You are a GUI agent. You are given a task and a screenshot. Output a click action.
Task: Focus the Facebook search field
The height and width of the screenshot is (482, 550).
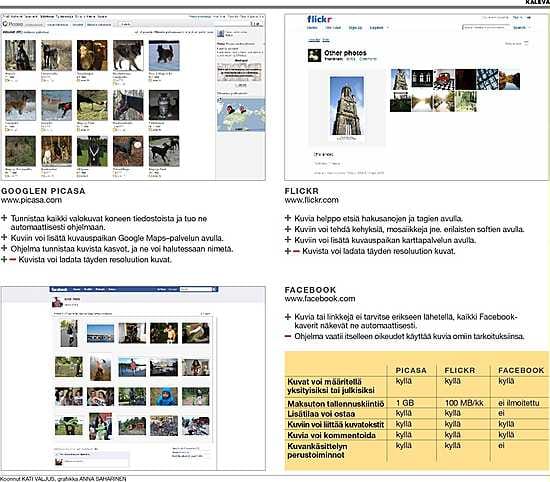196,289
